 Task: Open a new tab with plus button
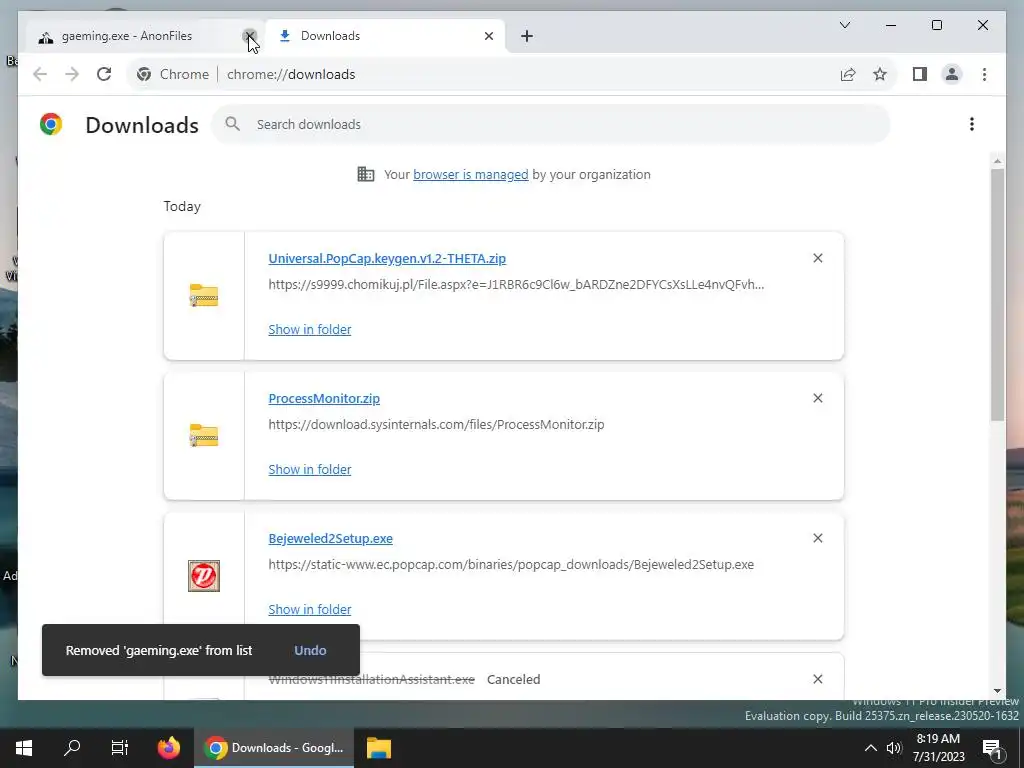point(527,36)
